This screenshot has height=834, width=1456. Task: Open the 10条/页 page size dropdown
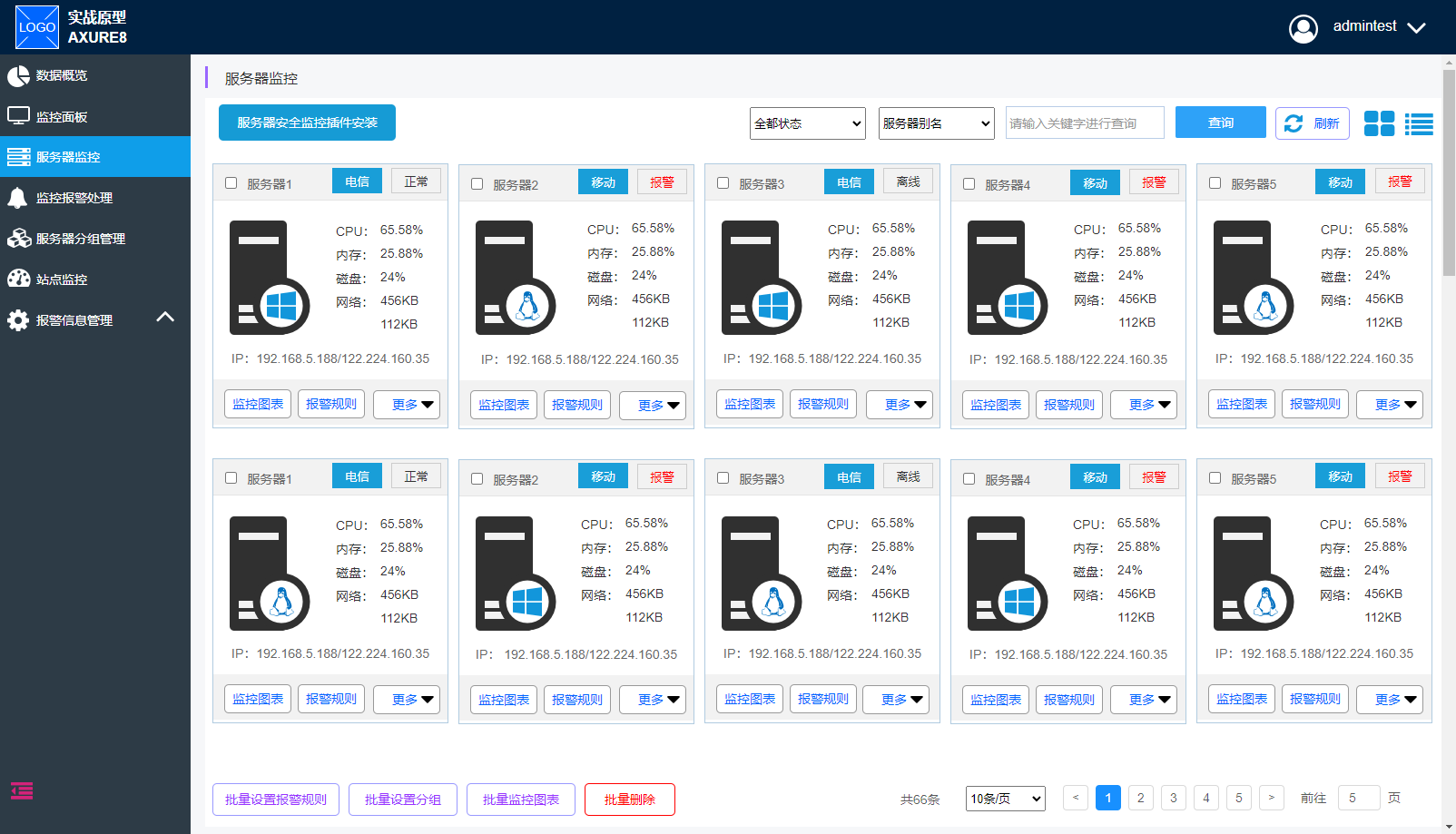[1006, 799]
